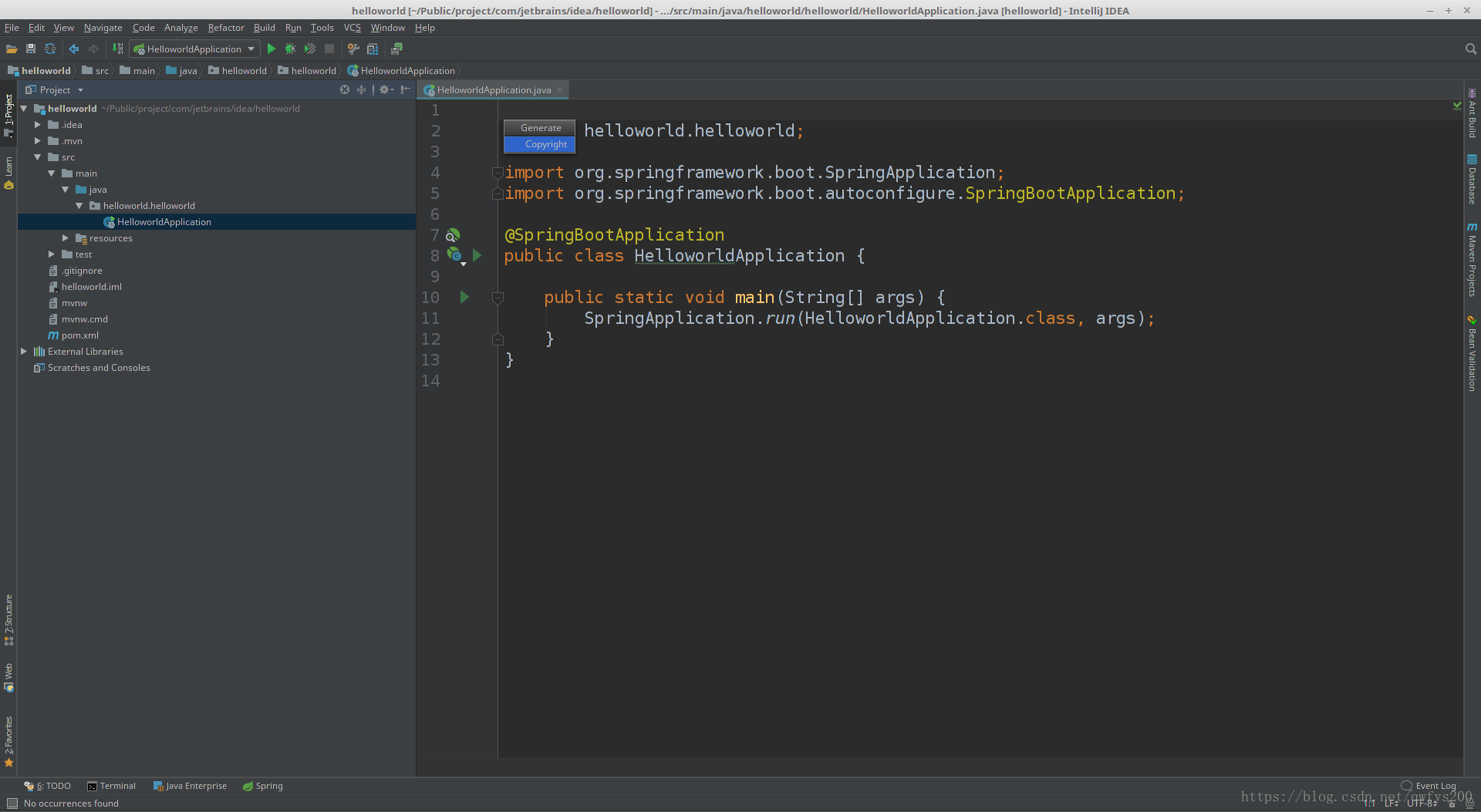Click the inspector Hector icon in status bar
Image resolution: width=1481 pixels, height=812 pixels.
pos(1469,804)
